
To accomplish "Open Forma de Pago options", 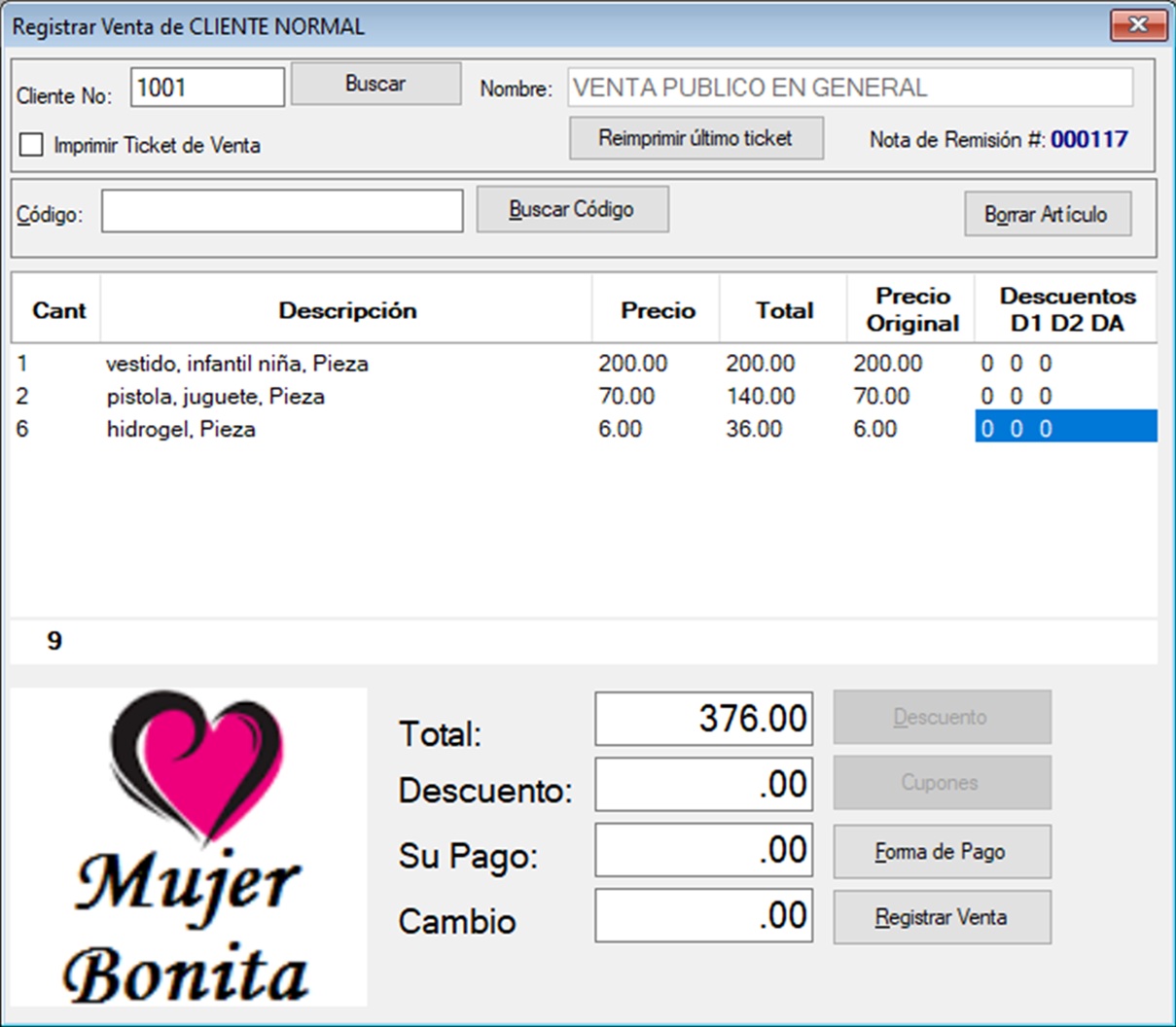I will (x=942, y=852).
